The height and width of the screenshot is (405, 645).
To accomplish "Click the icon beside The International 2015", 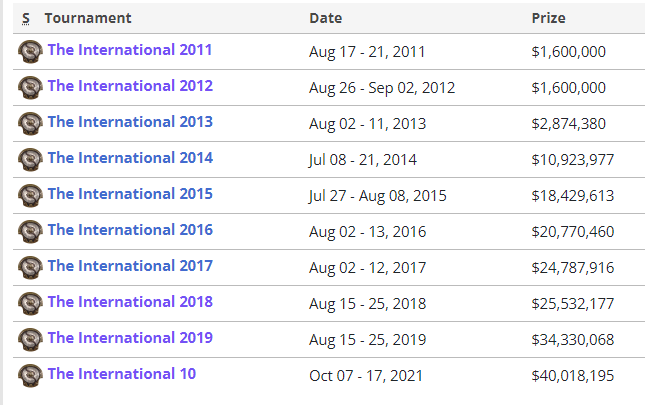I will (30, 196).
